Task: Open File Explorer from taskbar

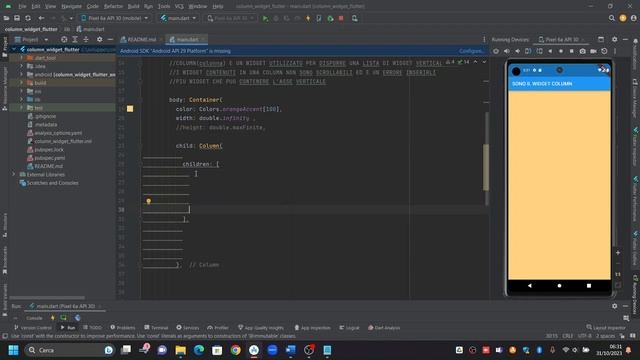Action: tap(180, 350)
